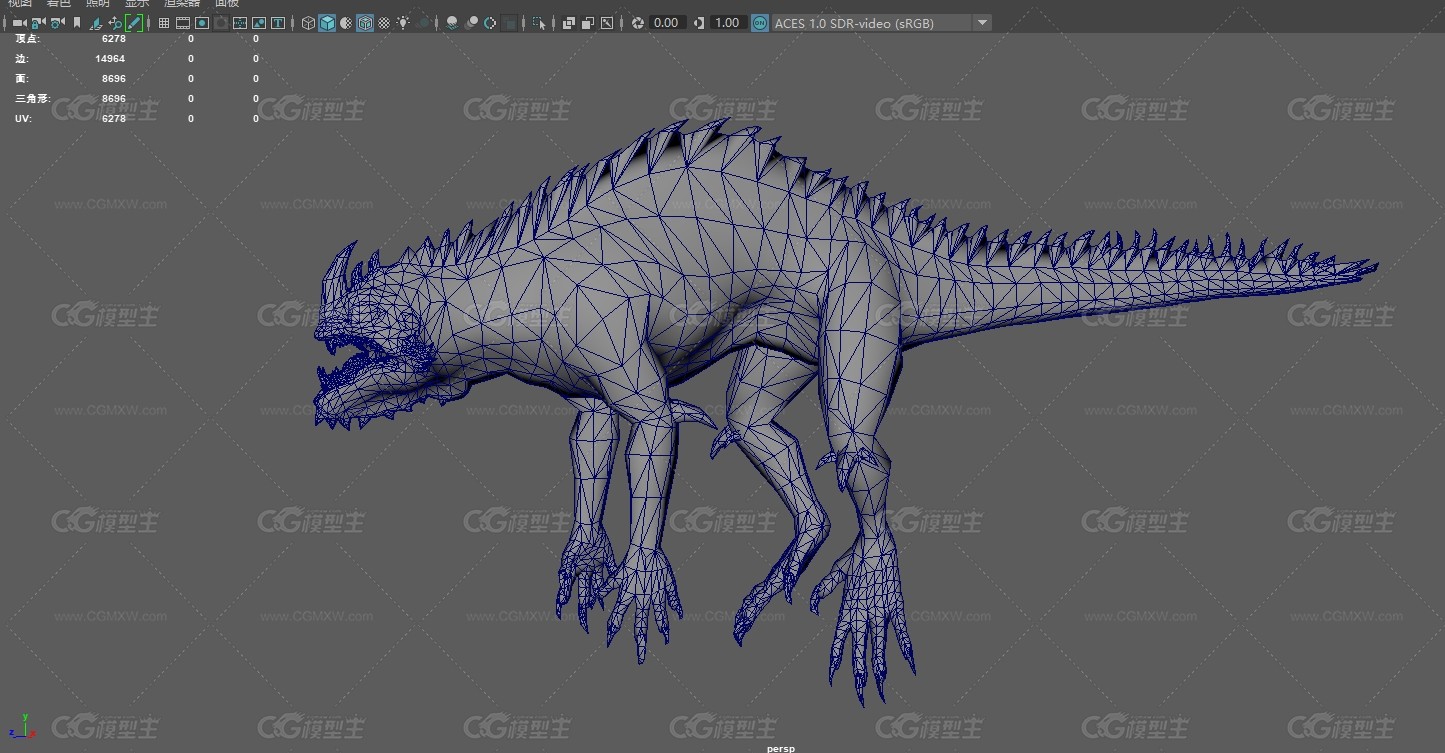This screenshot has width=1445, height=753.
Task: Click the 面 count value 8696
Action: (x=113, y=79)
